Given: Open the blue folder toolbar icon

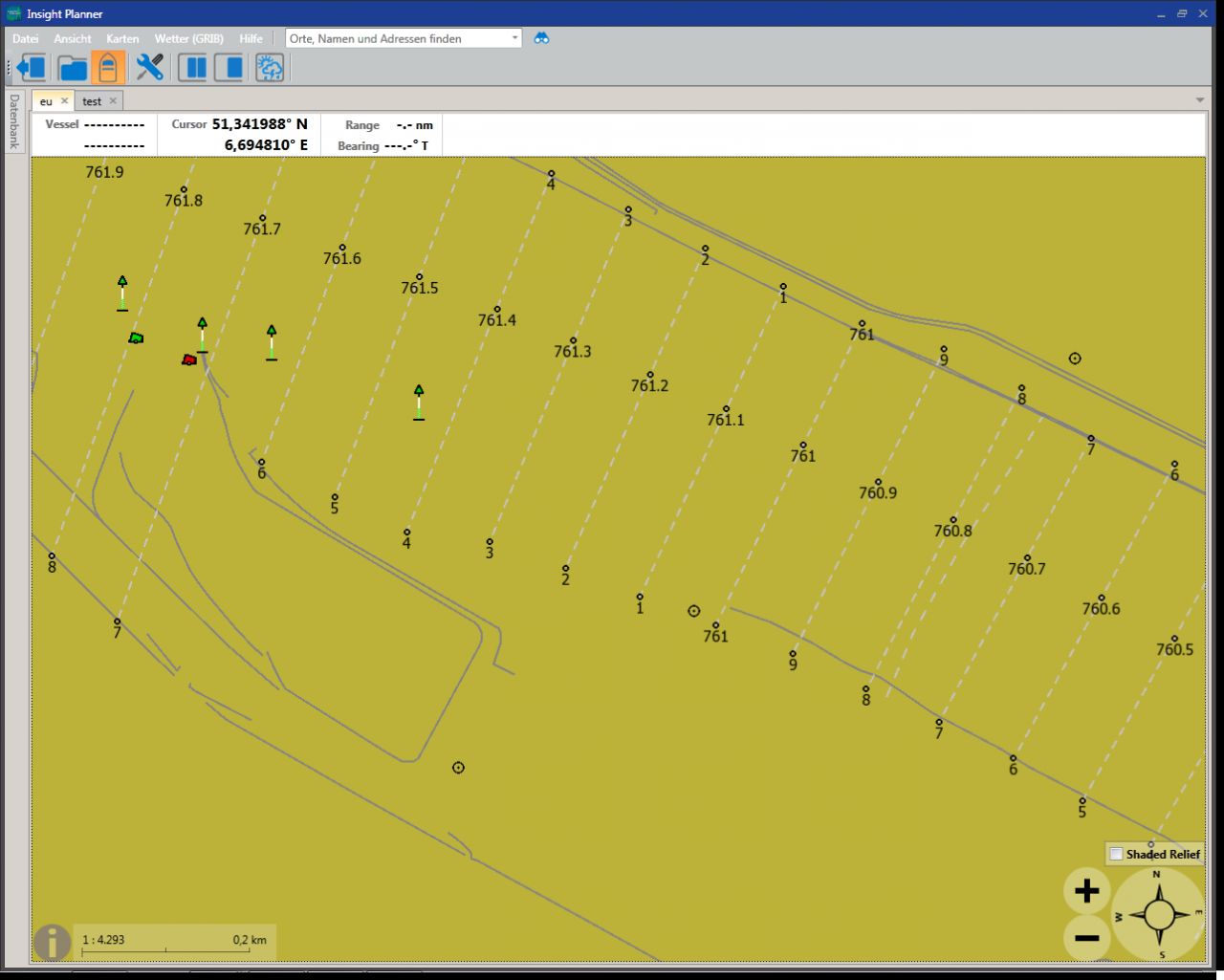Looking at the screenshot, I should (x=73, y=68).
